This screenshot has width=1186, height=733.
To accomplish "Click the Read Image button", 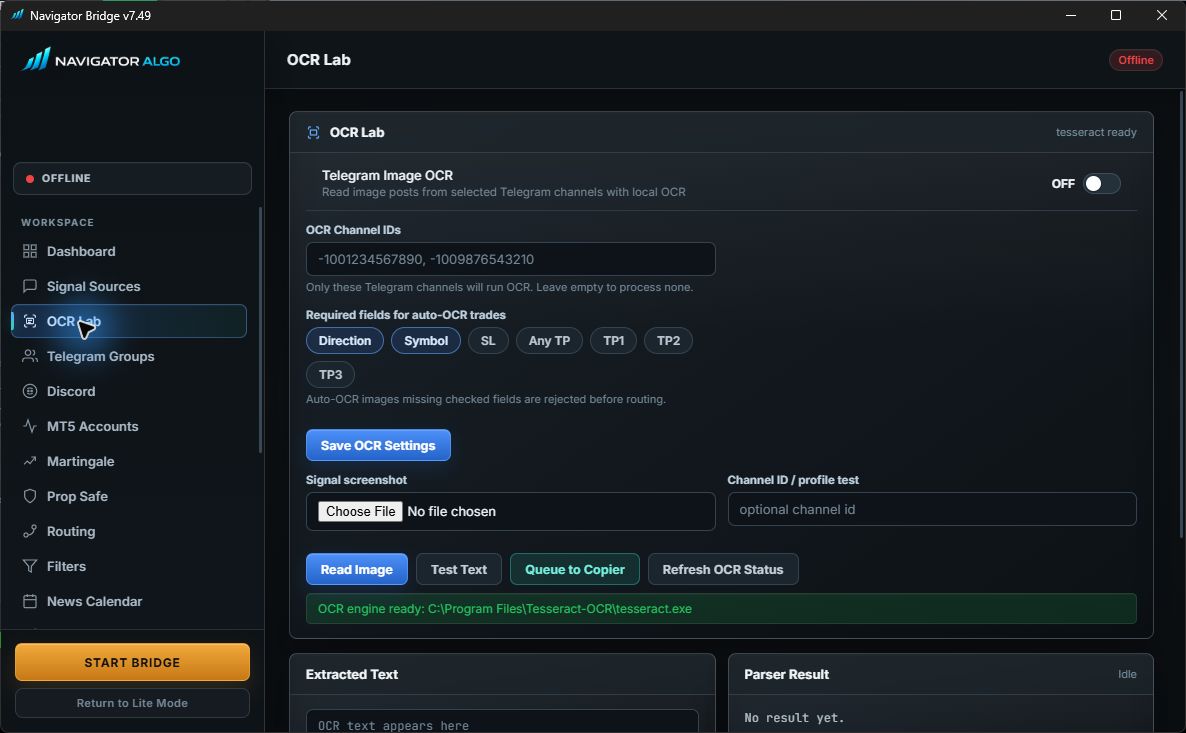I will point(356,569).
